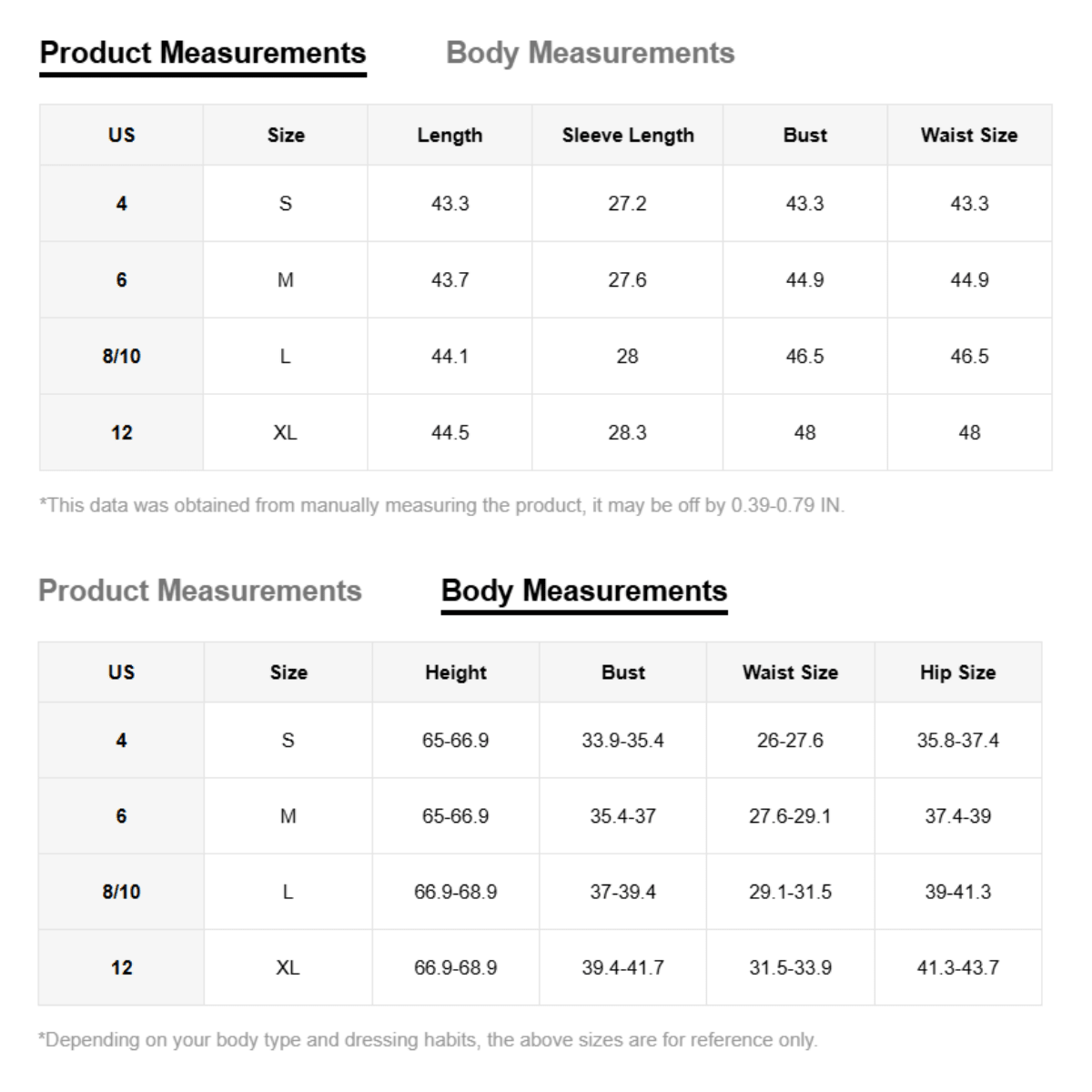Select the underlined Body Measurements tab in lower section
This screenshot has height=1092, width=1092.
click(x=584, y=591)
